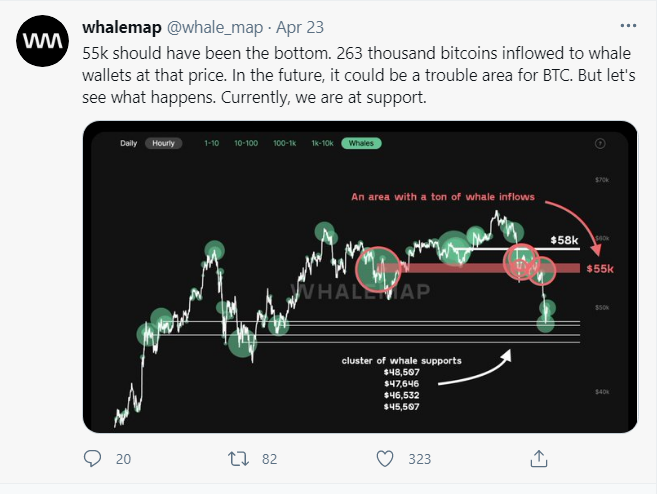The width and height of the screenshot is (663, 494).
Task: Click the $58k price level label
Action: click(565, 241)
